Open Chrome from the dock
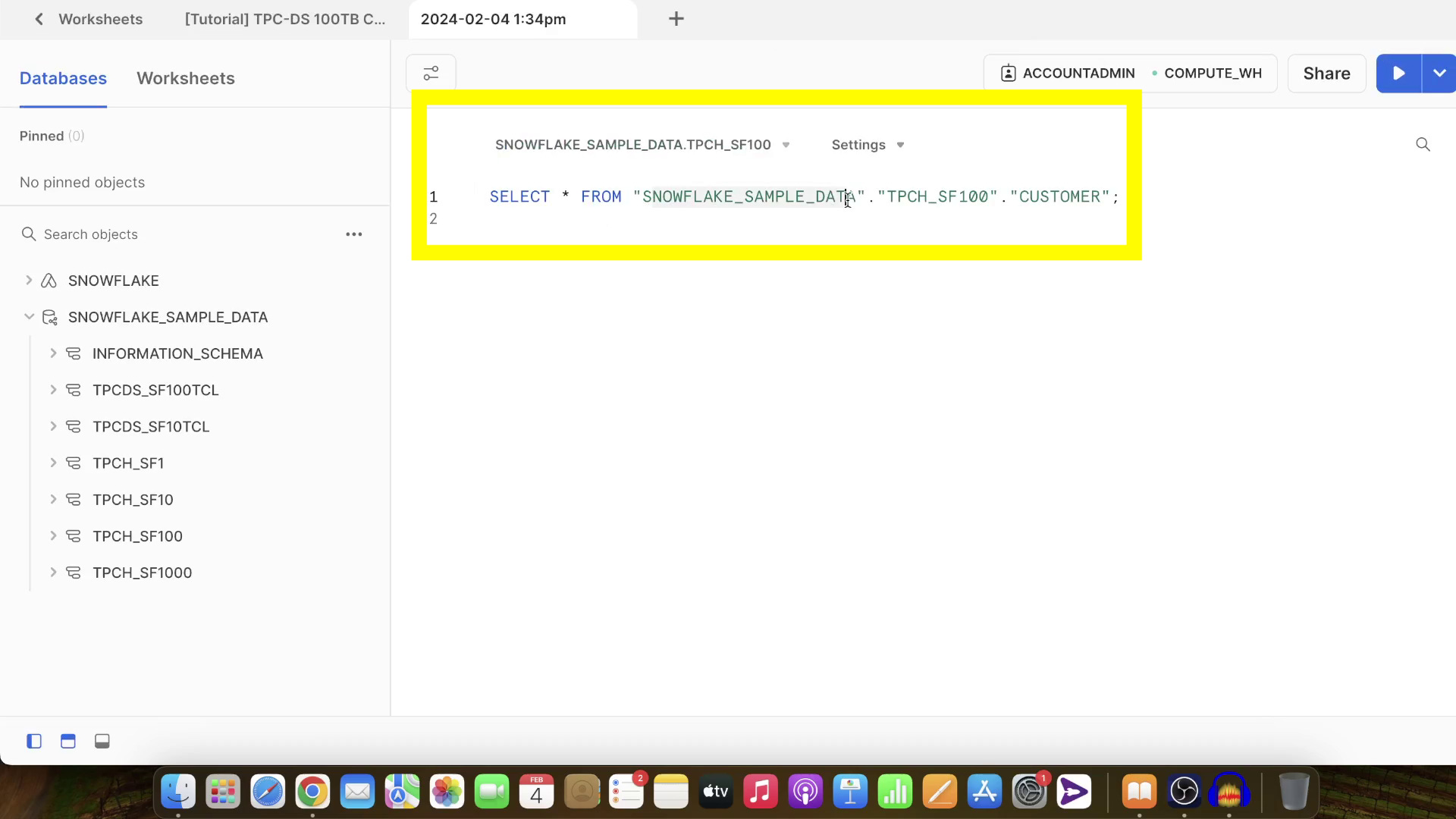 pyautogui.click(x=312, y=792)
